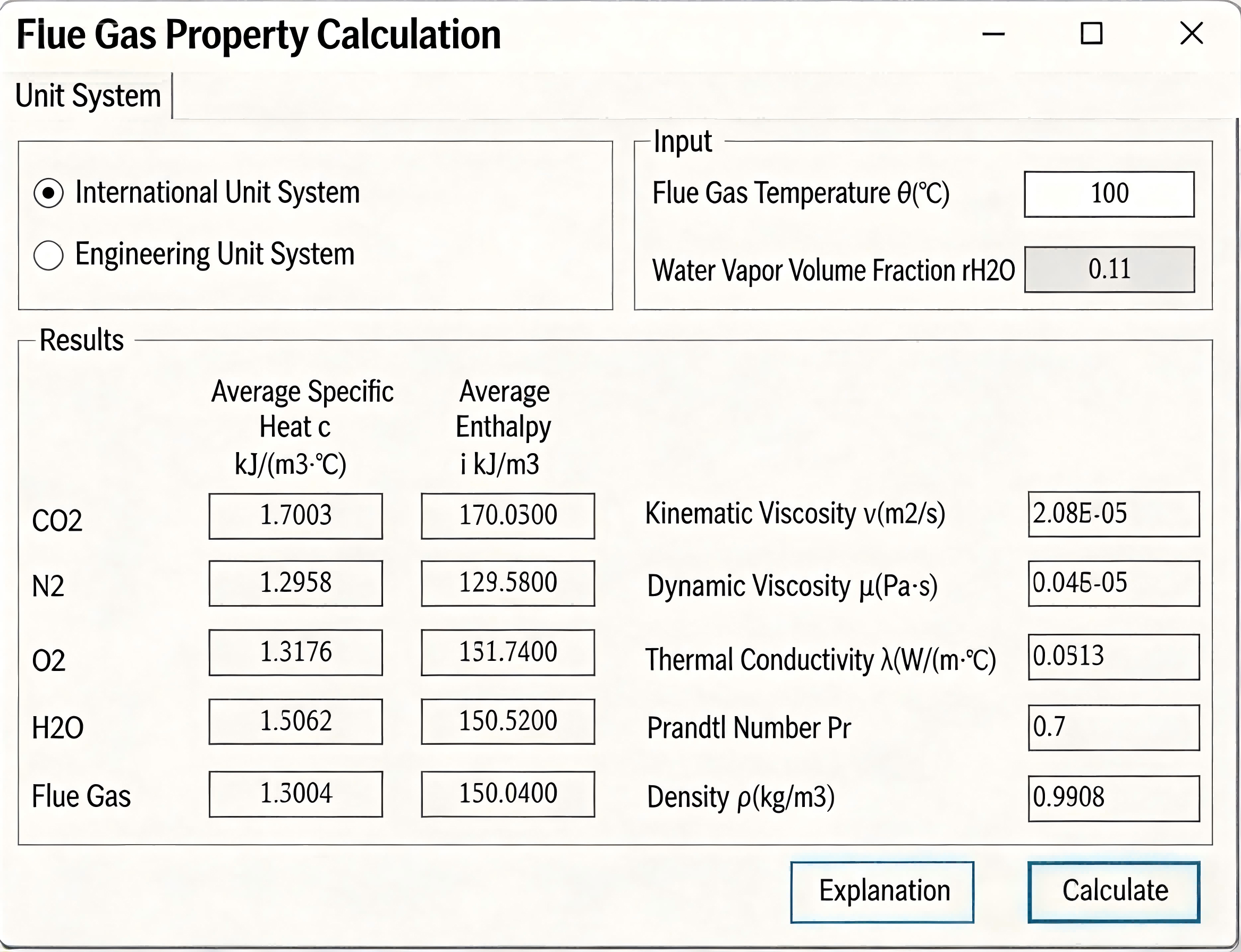Click the Prandtl Number output field

point(1113,728)
